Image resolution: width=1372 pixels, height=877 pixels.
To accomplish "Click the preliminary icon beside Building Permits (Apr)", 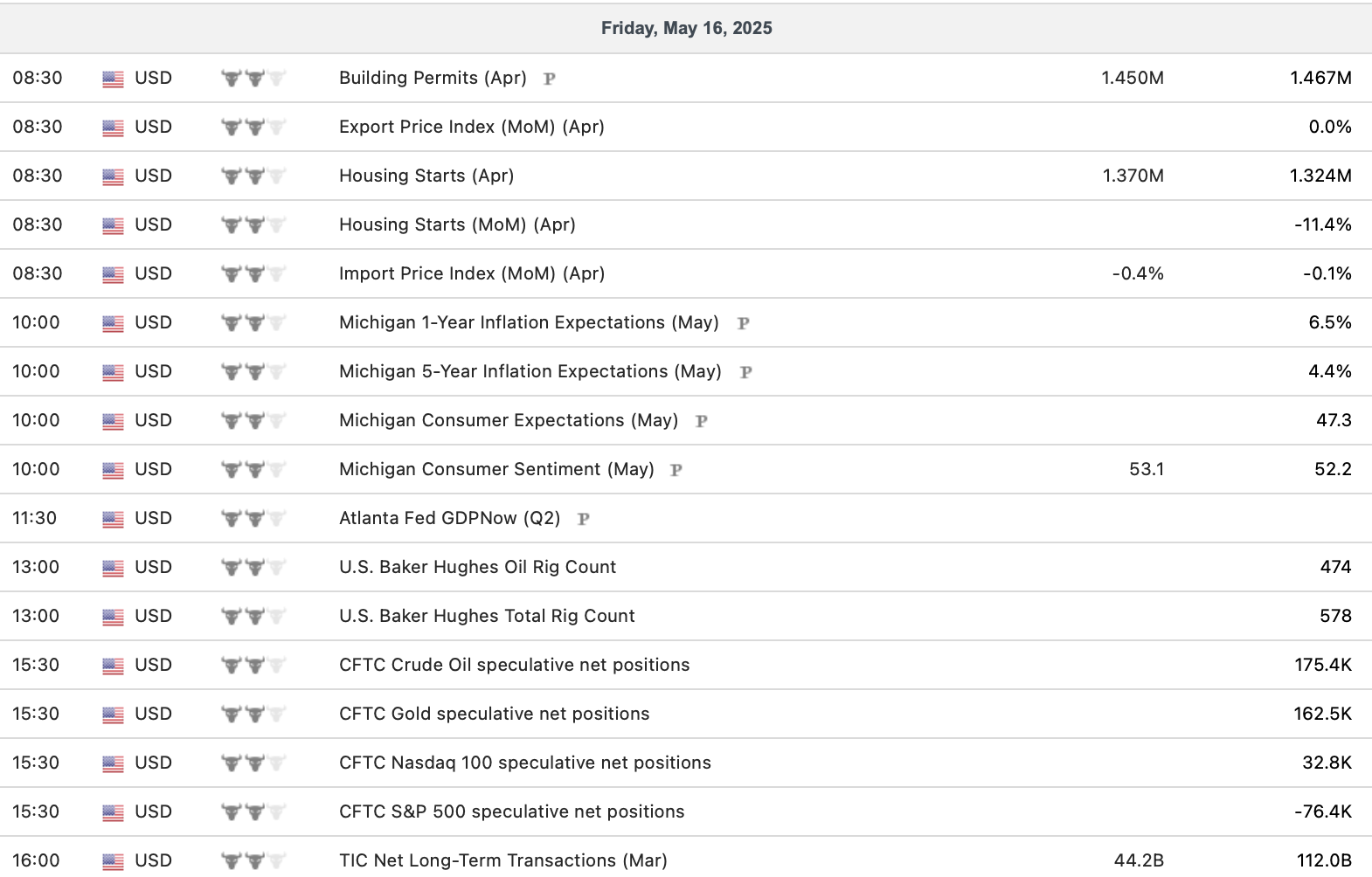I will pyautogui.click(x=550, y=79).
